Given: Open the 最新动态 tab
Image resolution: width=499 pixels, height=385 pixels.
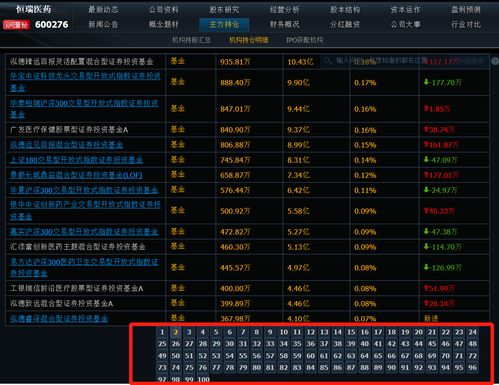Looking at the screenshot, I should (103, 10).
